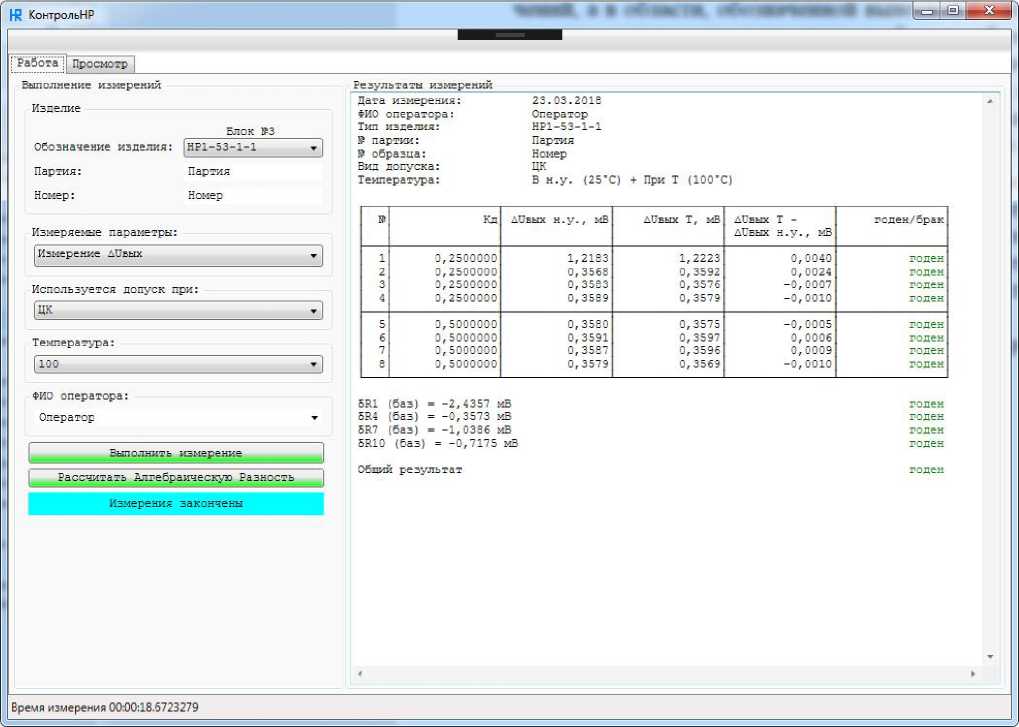This screenshot has width=1019, height=727.
Task: Click the КонтрольHP app icon in title bar
Action: pyautogui.click(x=15, y=15)
